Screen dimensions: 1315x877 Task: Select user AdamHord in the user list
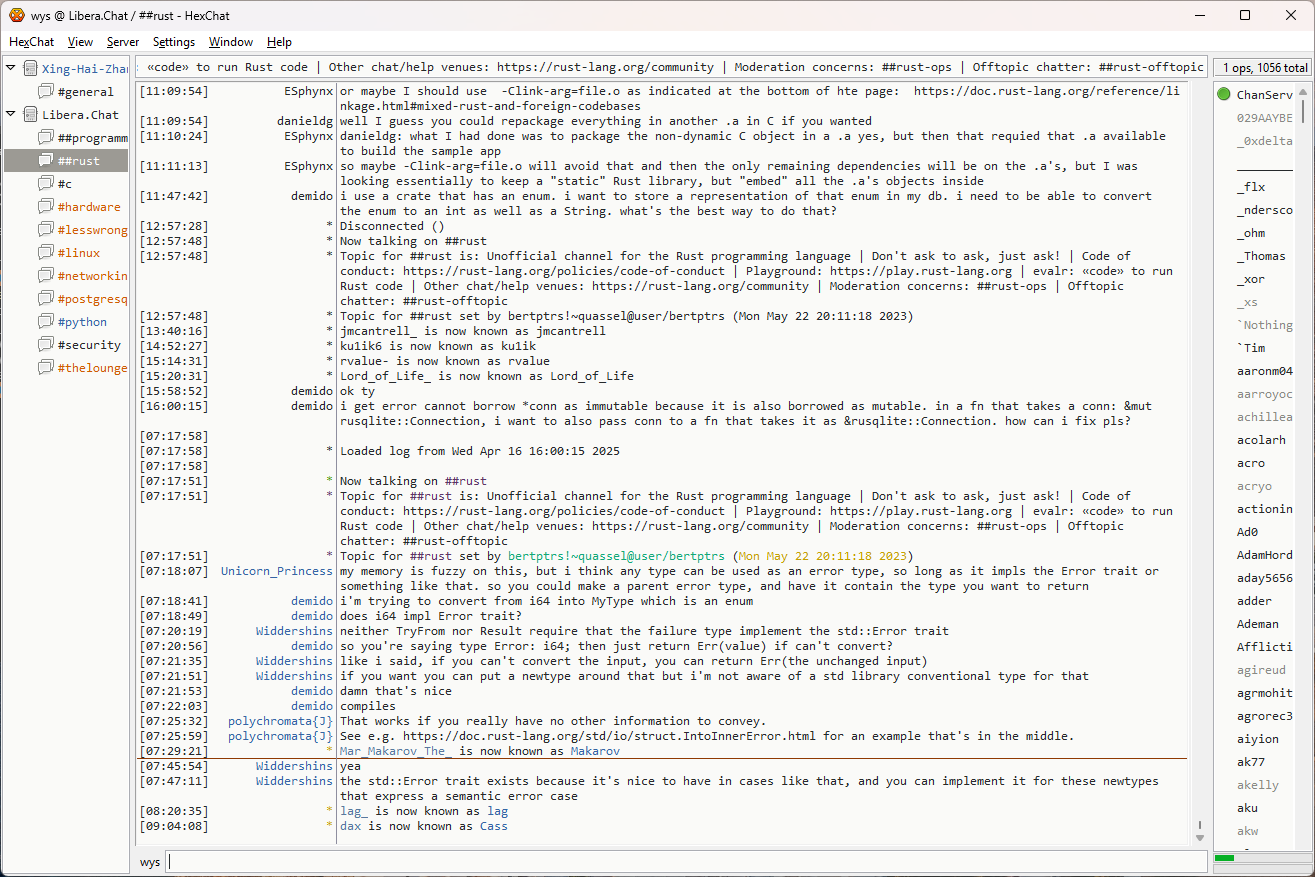(x=1264, y=555)
